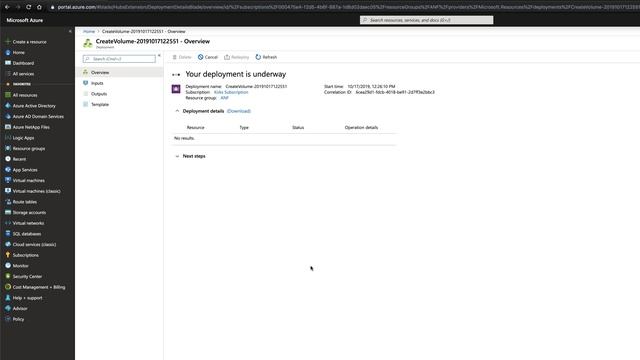640x360 pixels.
Task: Click the blade Search (Cmd+/) field
Action: coord(119,59)
